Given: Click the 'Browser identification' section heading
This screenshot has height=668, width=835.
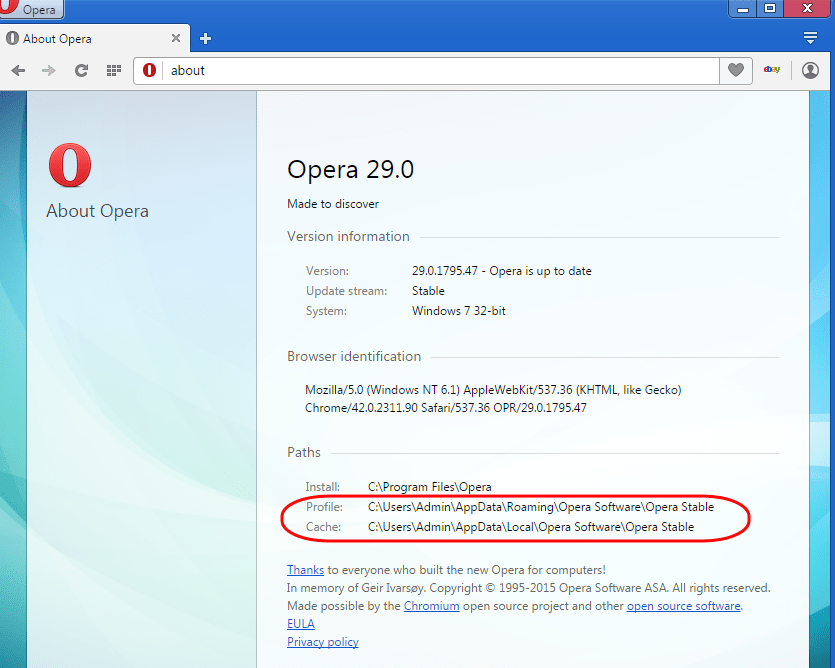Looking at the screenshot, I should 354,356.
